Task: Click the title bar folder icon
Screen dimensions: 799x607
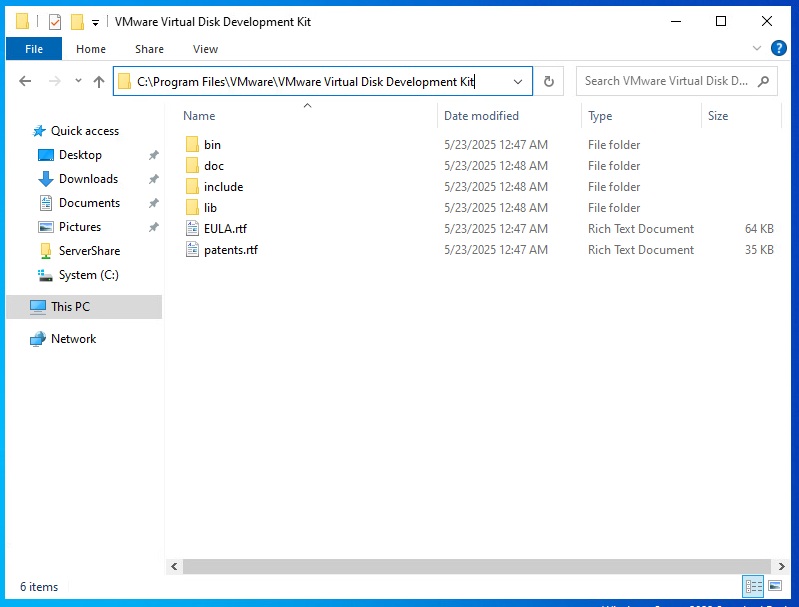Action: click(x=22, y=21)
